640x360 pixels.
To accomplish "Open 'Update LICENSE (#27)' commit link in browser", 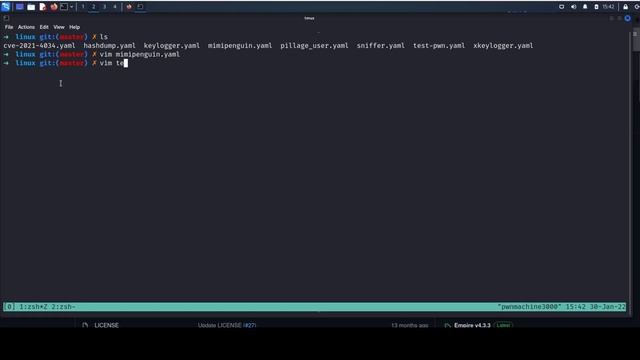I will (227, 325).
